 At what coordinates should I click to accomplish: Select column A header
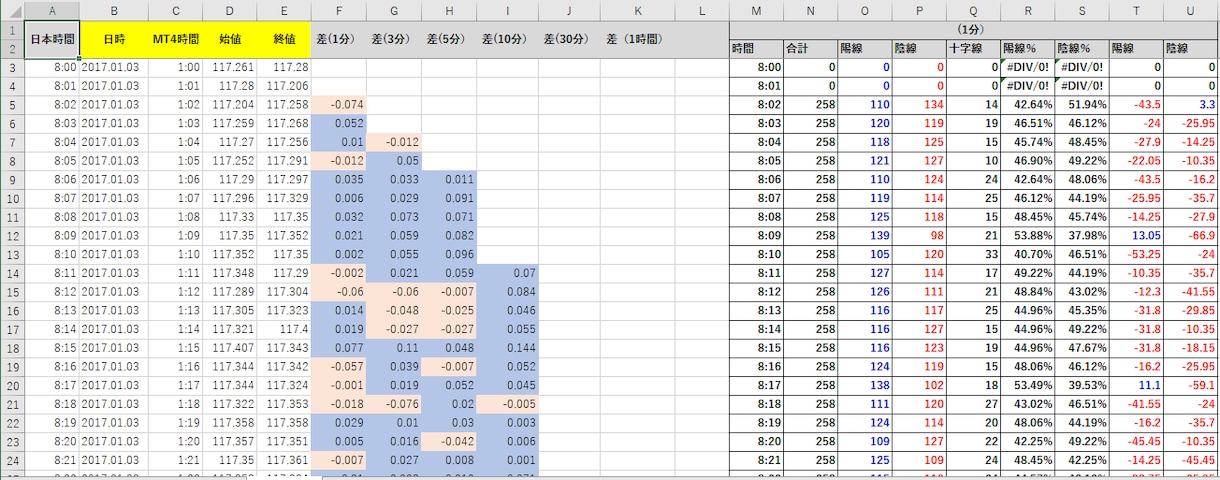(x=52, y=9)
